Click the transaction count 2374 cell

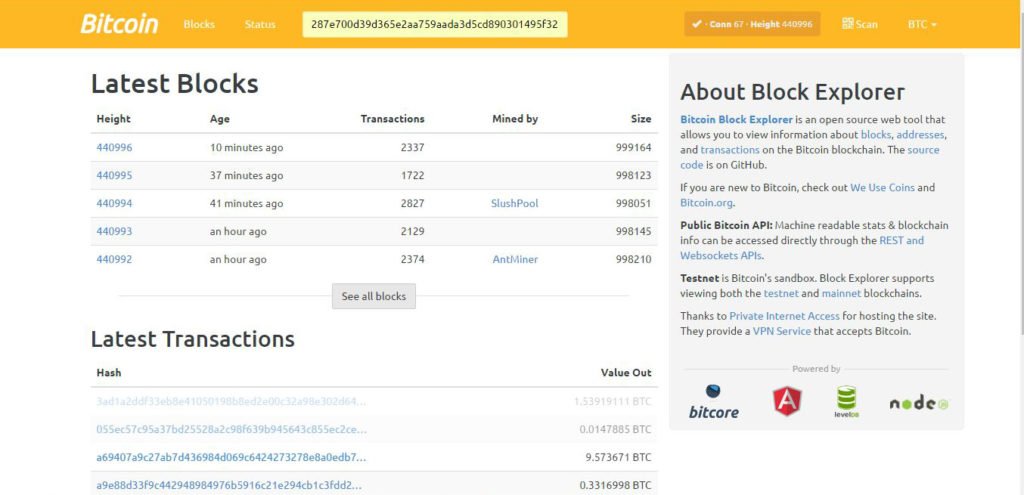tap(413, 259)
